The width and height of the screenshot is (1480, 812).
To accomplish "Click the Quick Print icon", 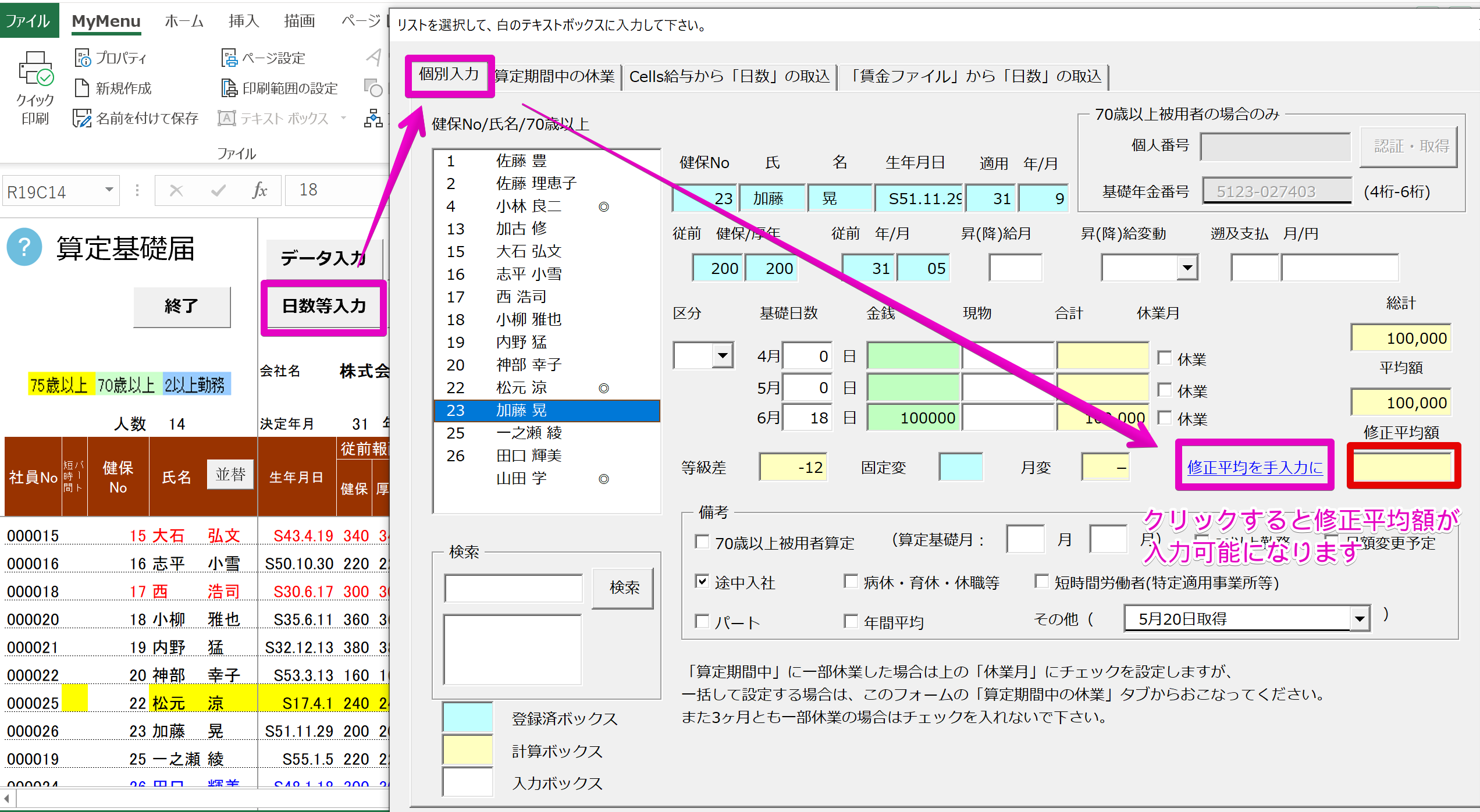I will (35, 70).
